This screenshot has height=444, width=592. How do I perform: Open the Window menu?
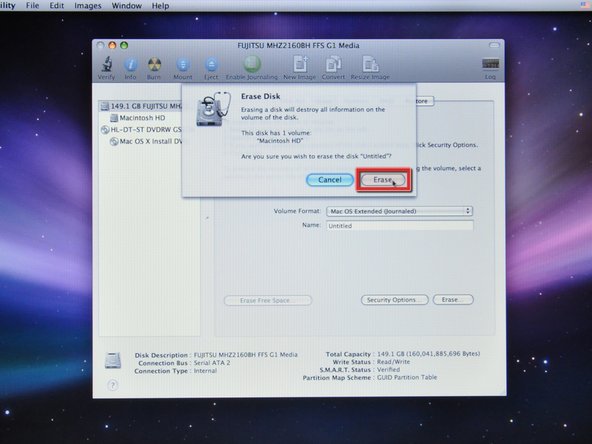pos(127,6)
